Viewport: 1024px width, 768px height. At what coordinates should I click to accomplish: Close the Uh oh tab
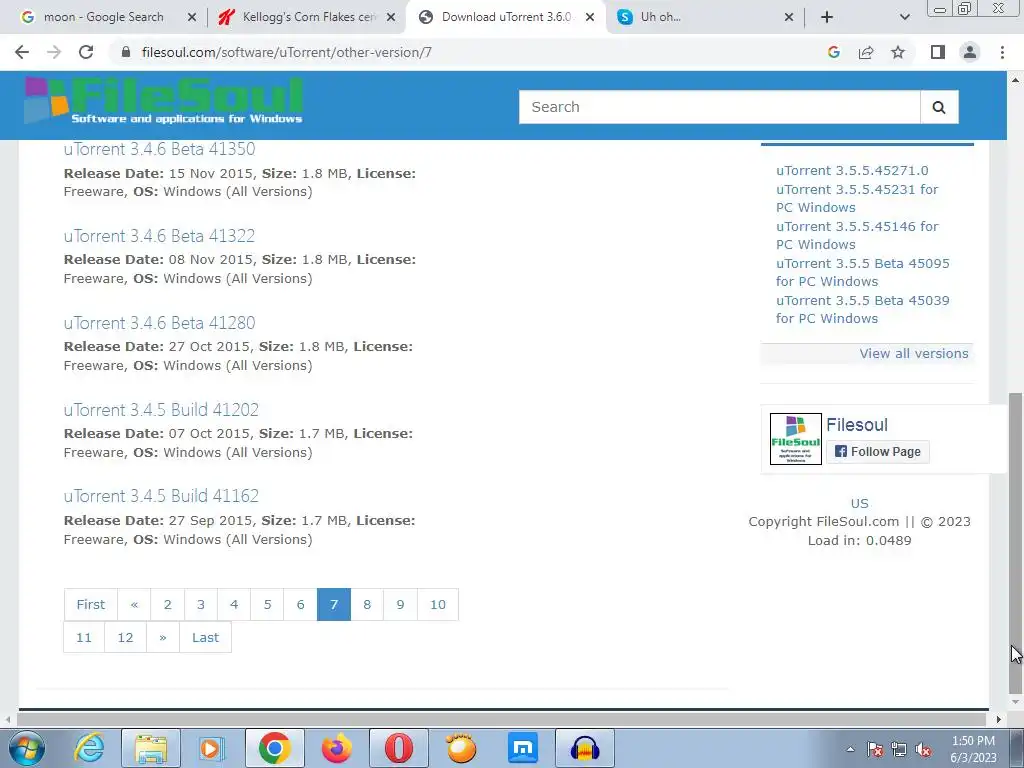(789, 18)
